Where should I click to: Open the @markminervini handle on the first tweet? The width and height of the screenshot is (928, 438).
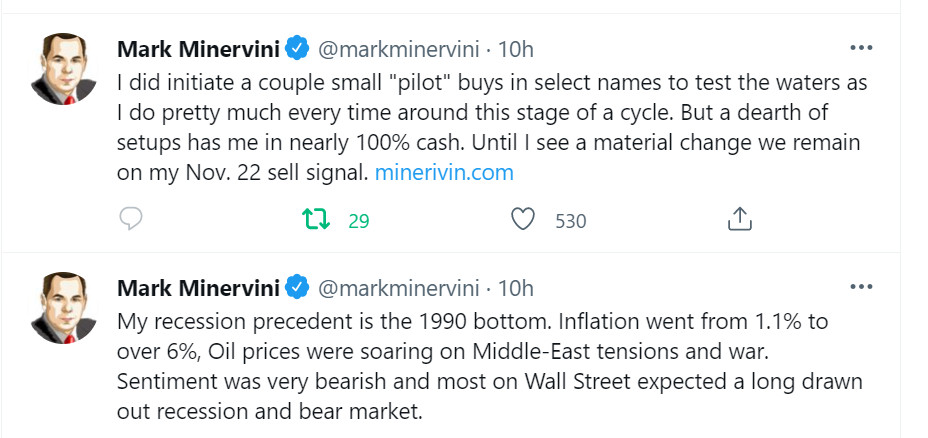398,48
